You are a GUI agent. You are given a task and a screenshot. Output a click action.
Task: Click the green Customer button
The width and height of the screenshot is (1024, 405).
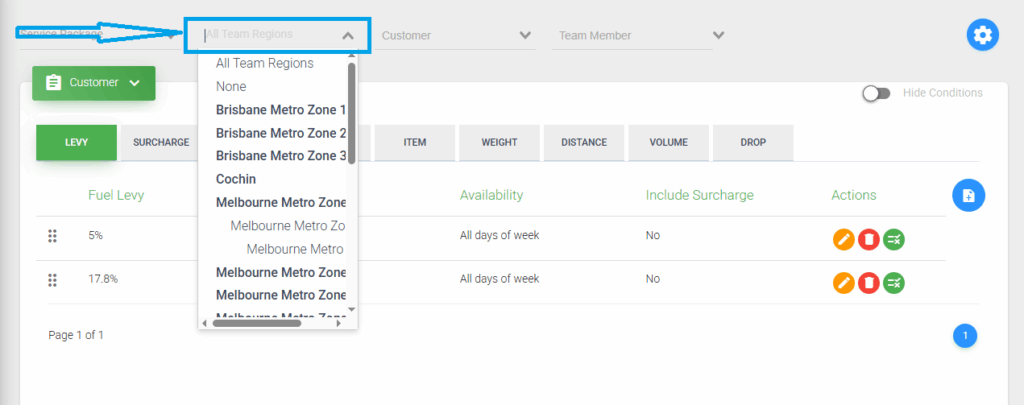(93, 83)
